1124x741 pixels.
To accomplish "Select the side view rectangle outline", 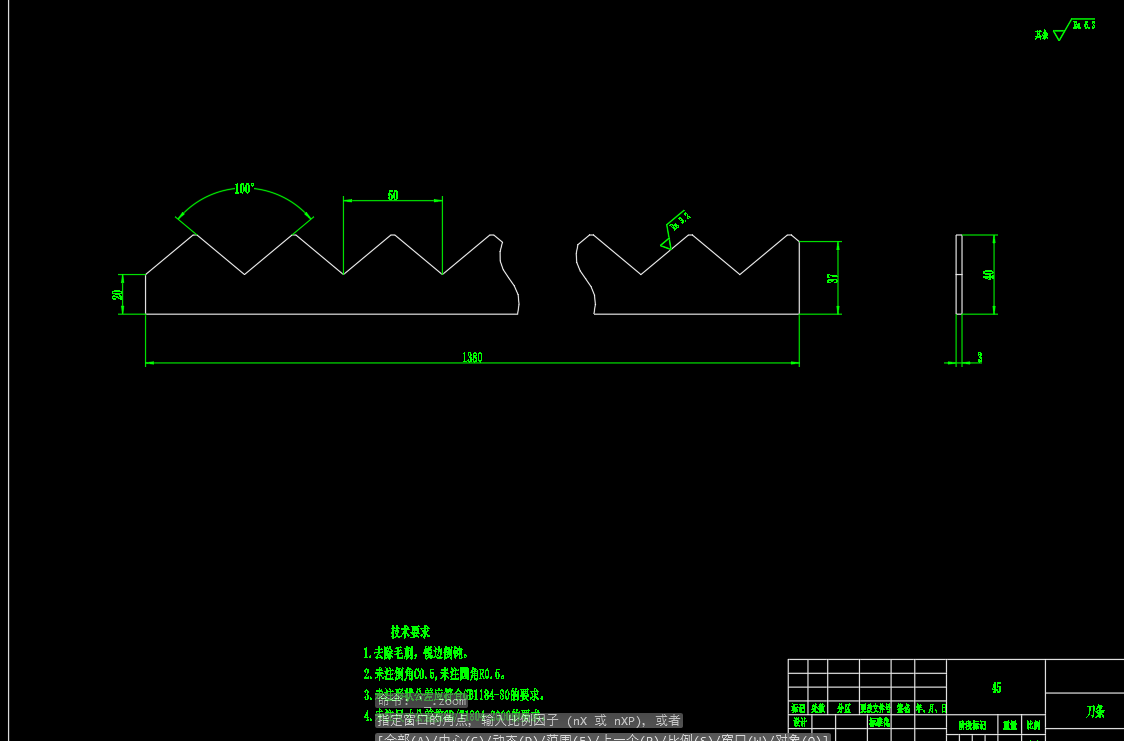I will coord(959,274).
